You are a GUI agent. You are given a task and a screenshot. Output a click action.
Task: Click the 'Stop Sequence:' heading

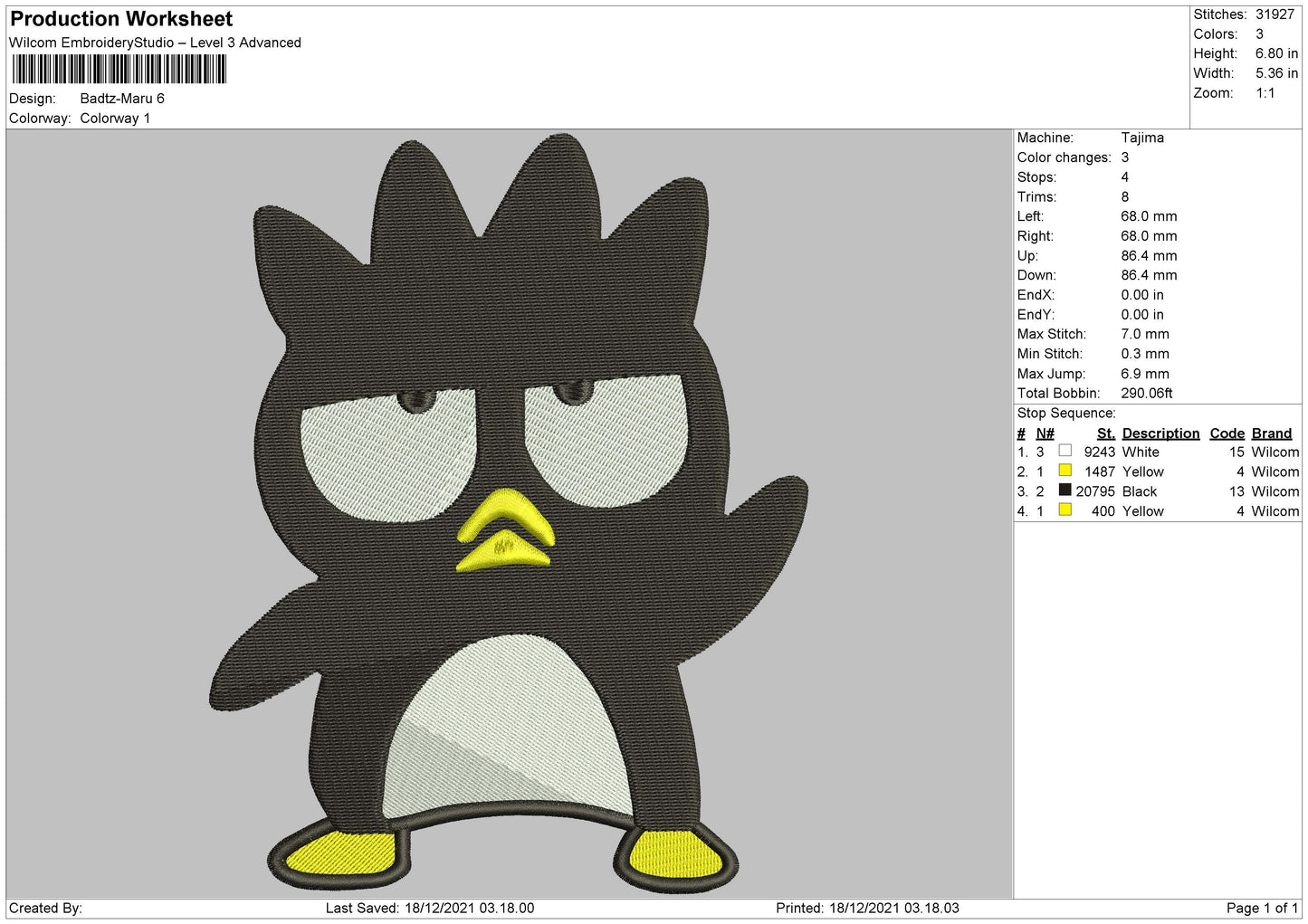(1066, 414)
